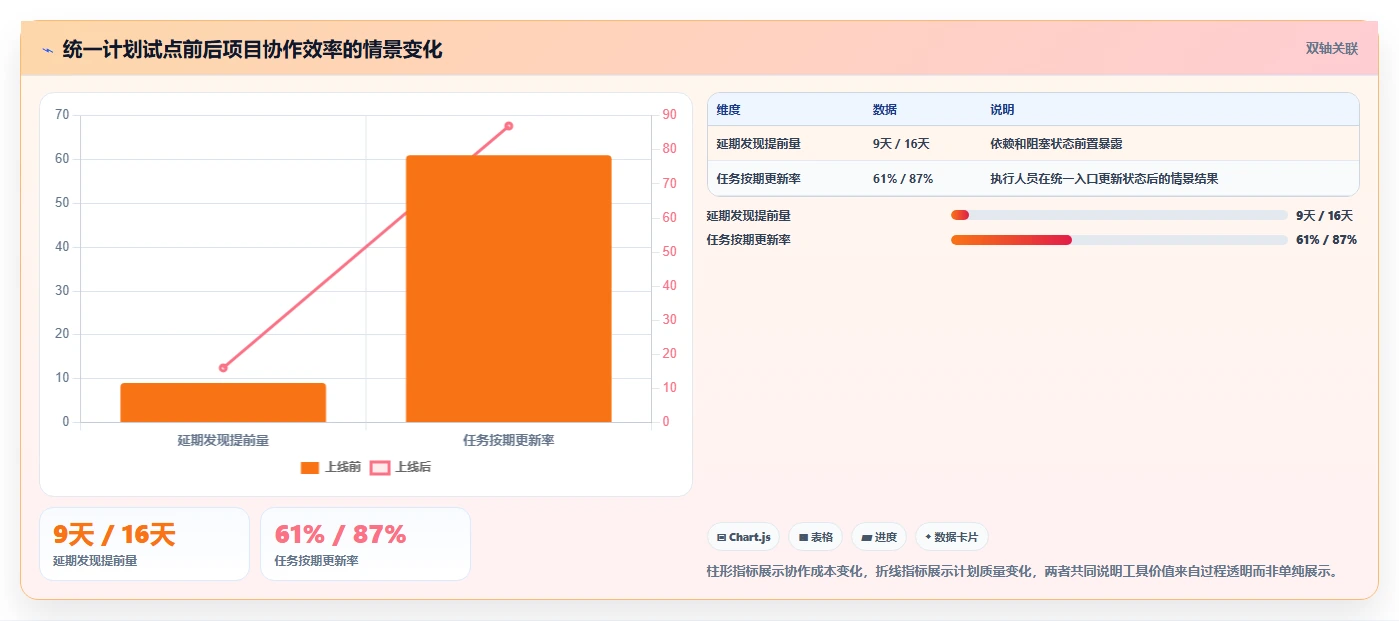This screenshot has width=1399, height=621.
Task: Click the progress value 61% / 87% label
Action: [1326, 240]
